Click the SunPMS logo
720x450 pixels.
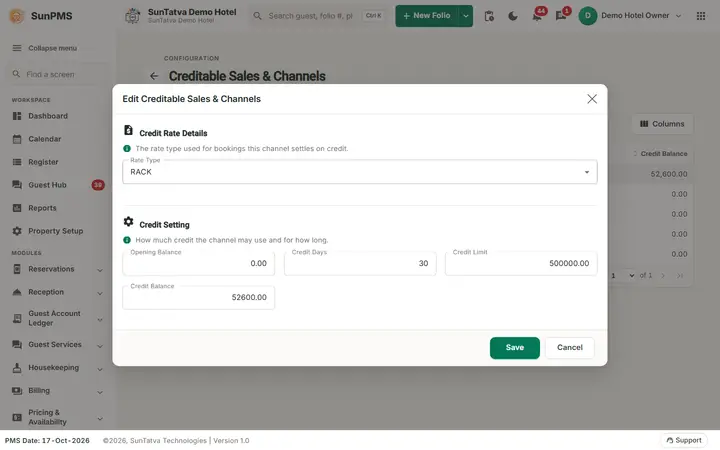pos(17,16)
